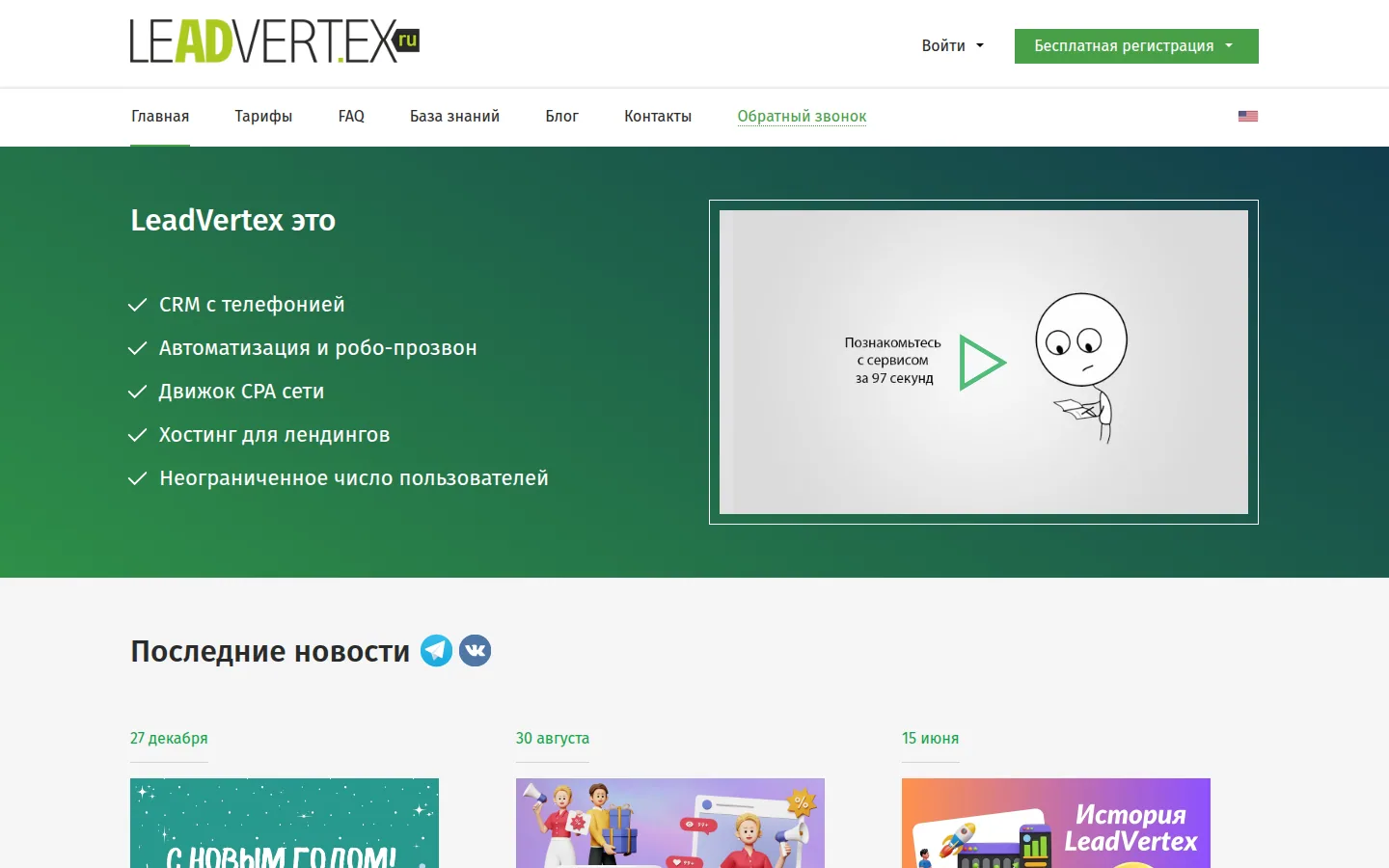The image size is (1389, 868).
Task: Open the Тарифы menu item
Action: pos(263,116)
